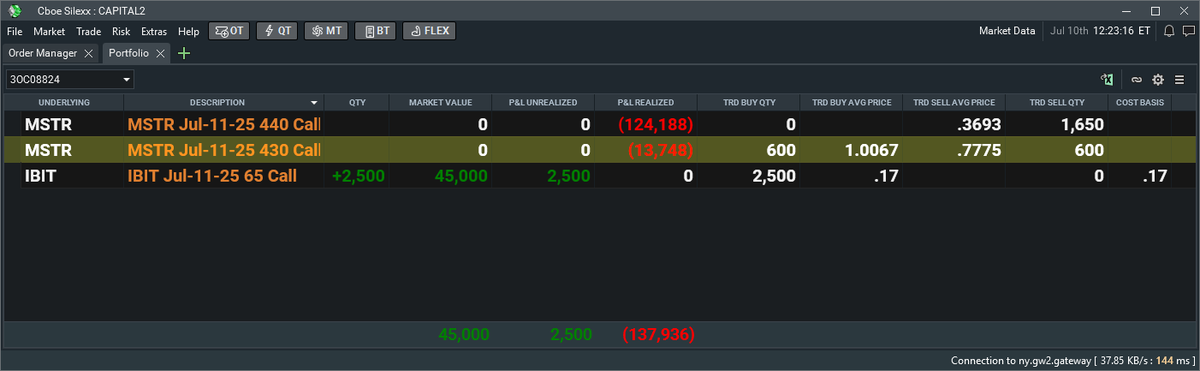Open the OT order ticket button
Screen dimensions: 1200x371
point(228,31)
